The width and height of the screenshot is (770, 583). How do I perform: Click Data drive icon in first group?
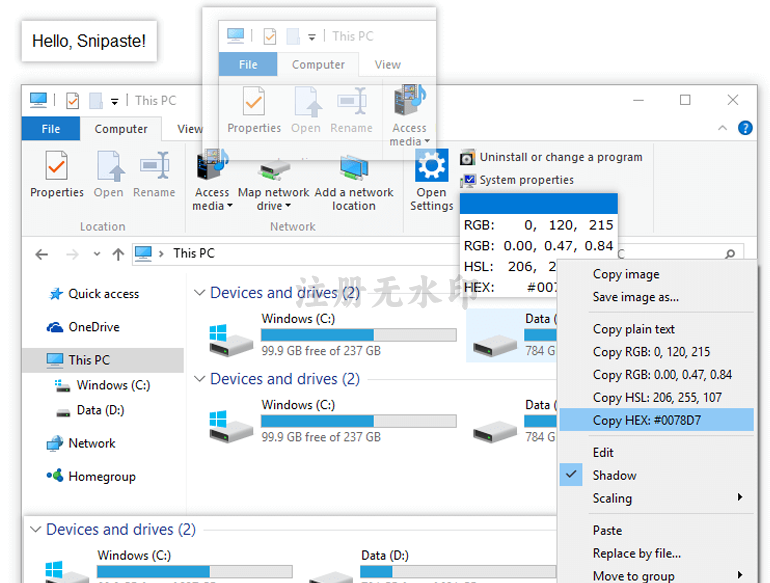pyautogui.click(x=495, y=344)
